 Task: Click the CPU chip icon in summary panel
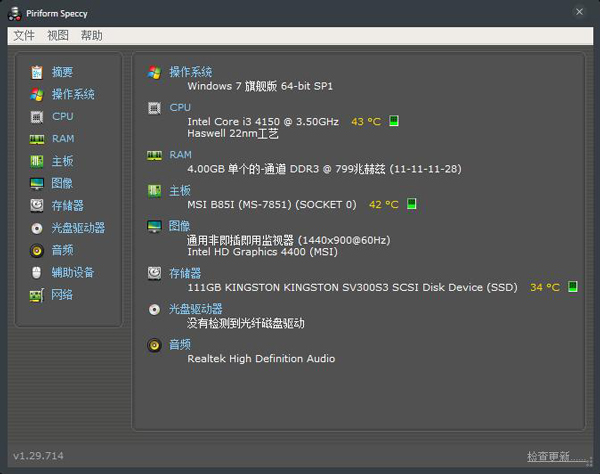tap(154, 108)
